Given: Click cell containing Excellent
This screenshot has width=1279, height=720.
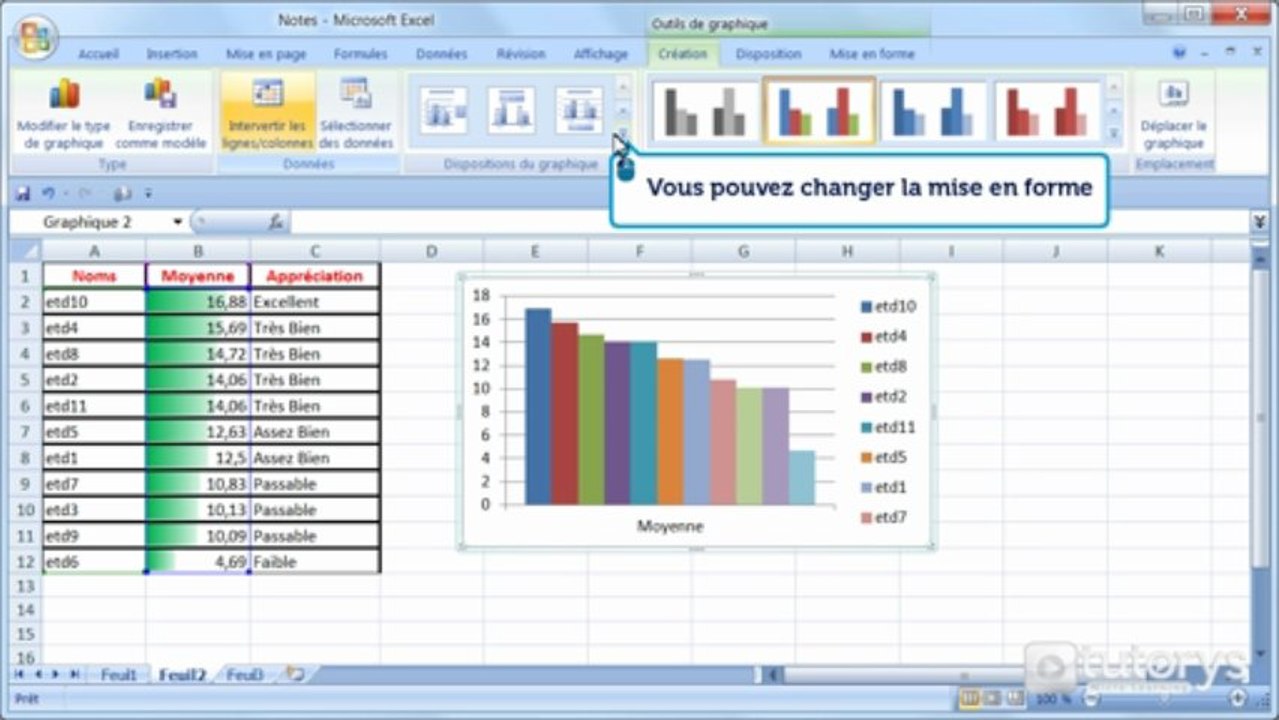Looking at the screenshot, I should click(x=315, y=301).
